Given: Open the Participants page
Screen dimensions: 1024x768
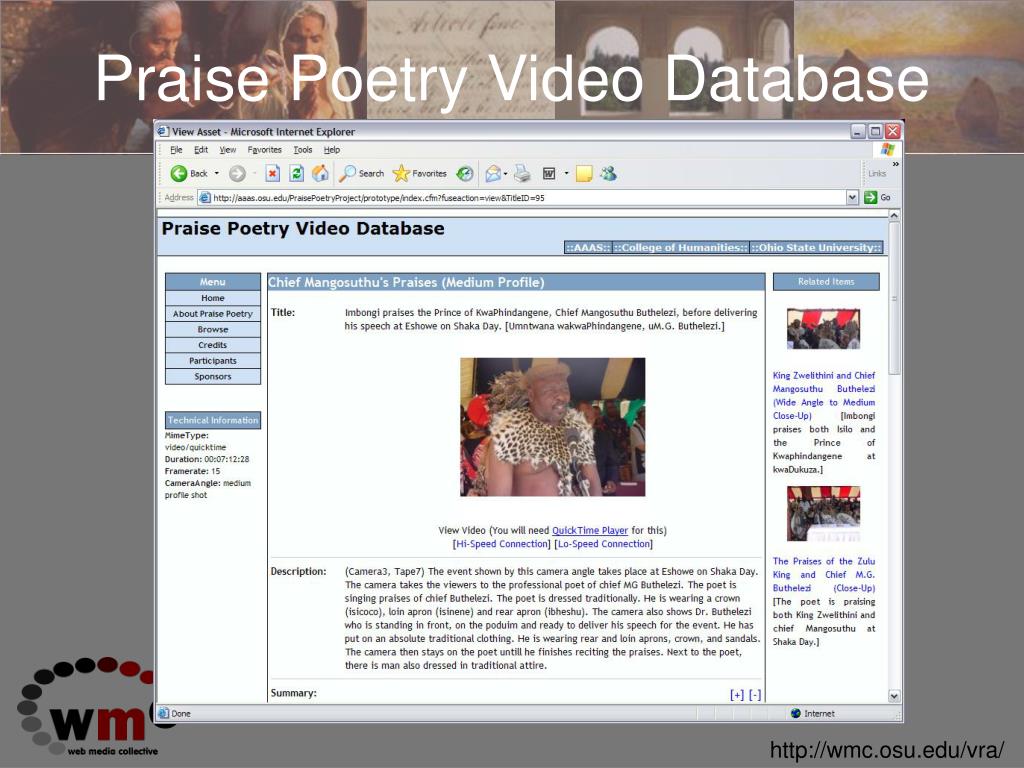Looking at the screenshot, I should (x=213, y=360).
